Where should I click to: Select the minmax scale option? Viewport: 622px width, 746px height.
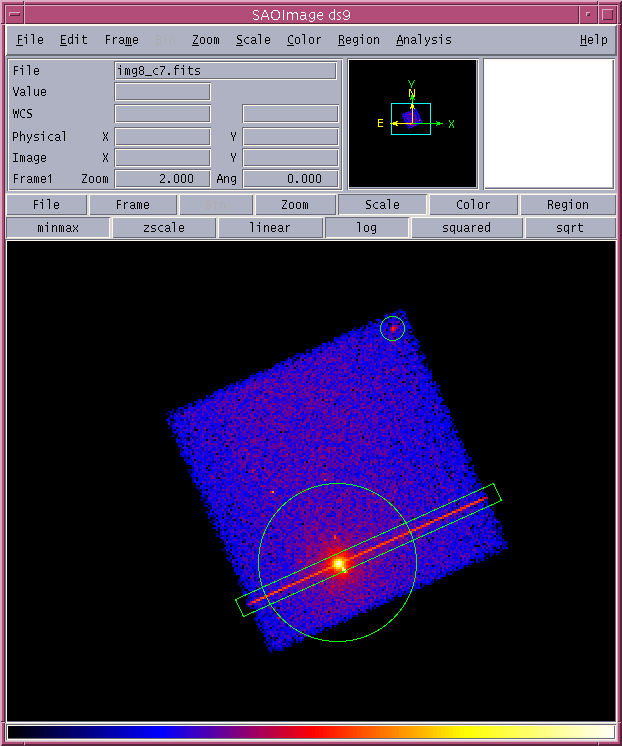point(58,228)
